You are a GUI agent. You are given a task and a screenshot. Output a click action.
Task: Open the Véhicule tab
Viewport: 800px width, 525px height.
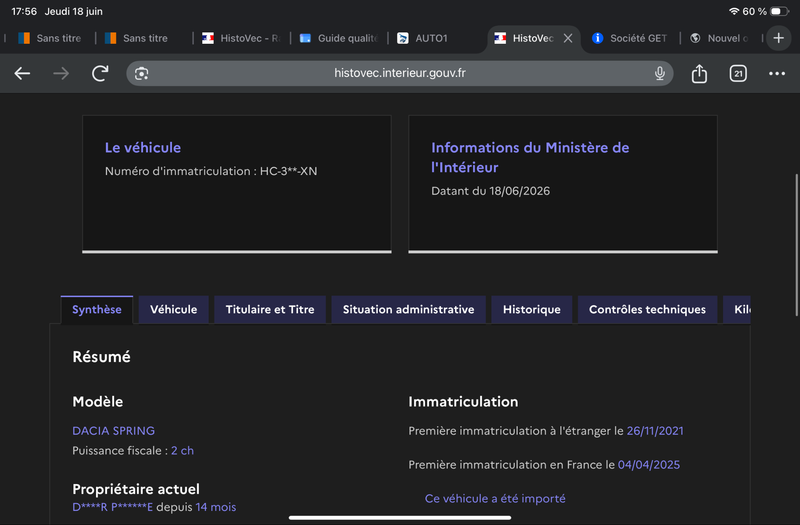[x=173, y=310]
